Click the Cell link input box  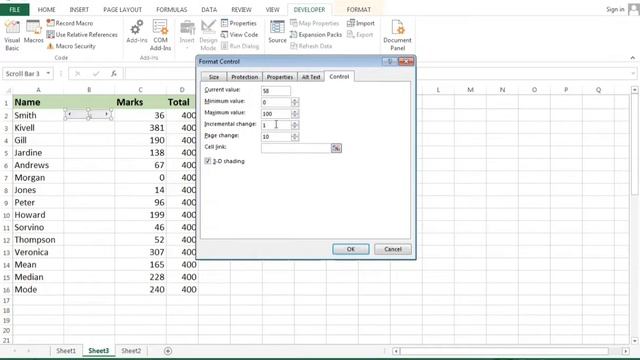coord(296,148)
